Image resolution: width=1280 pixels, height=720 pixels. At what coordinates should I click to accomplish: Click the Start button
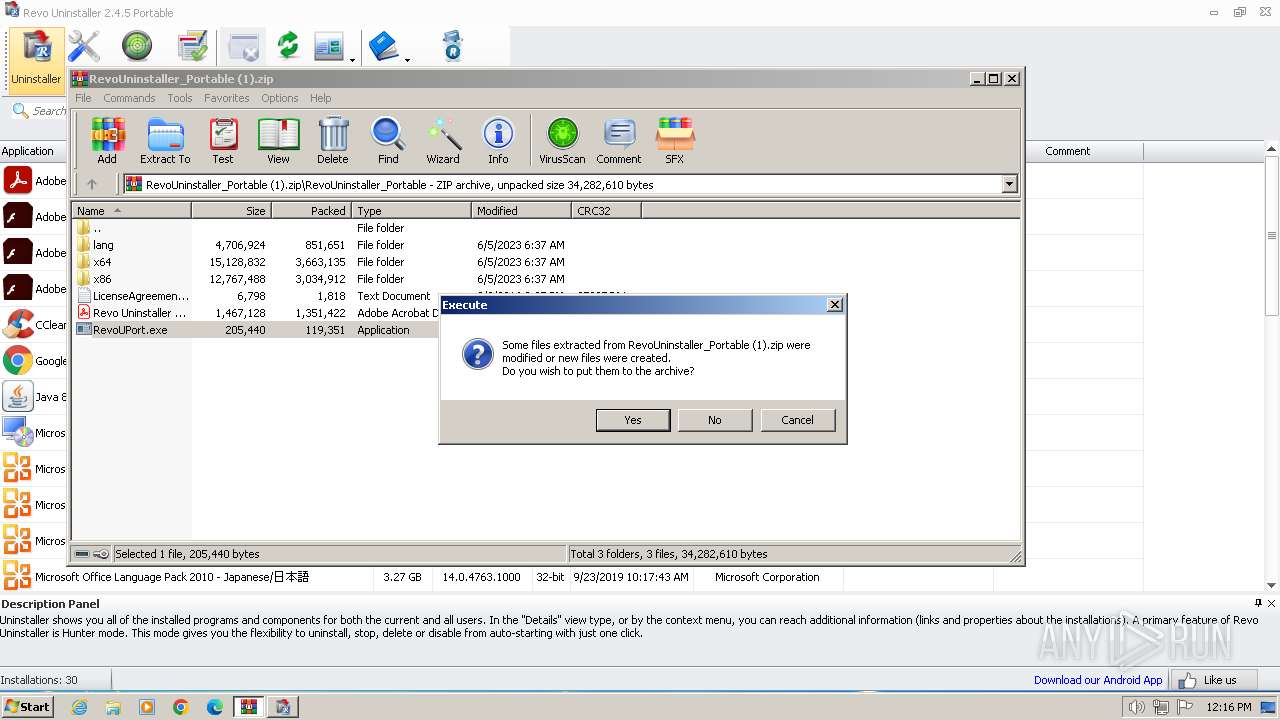tap(27, 707)
